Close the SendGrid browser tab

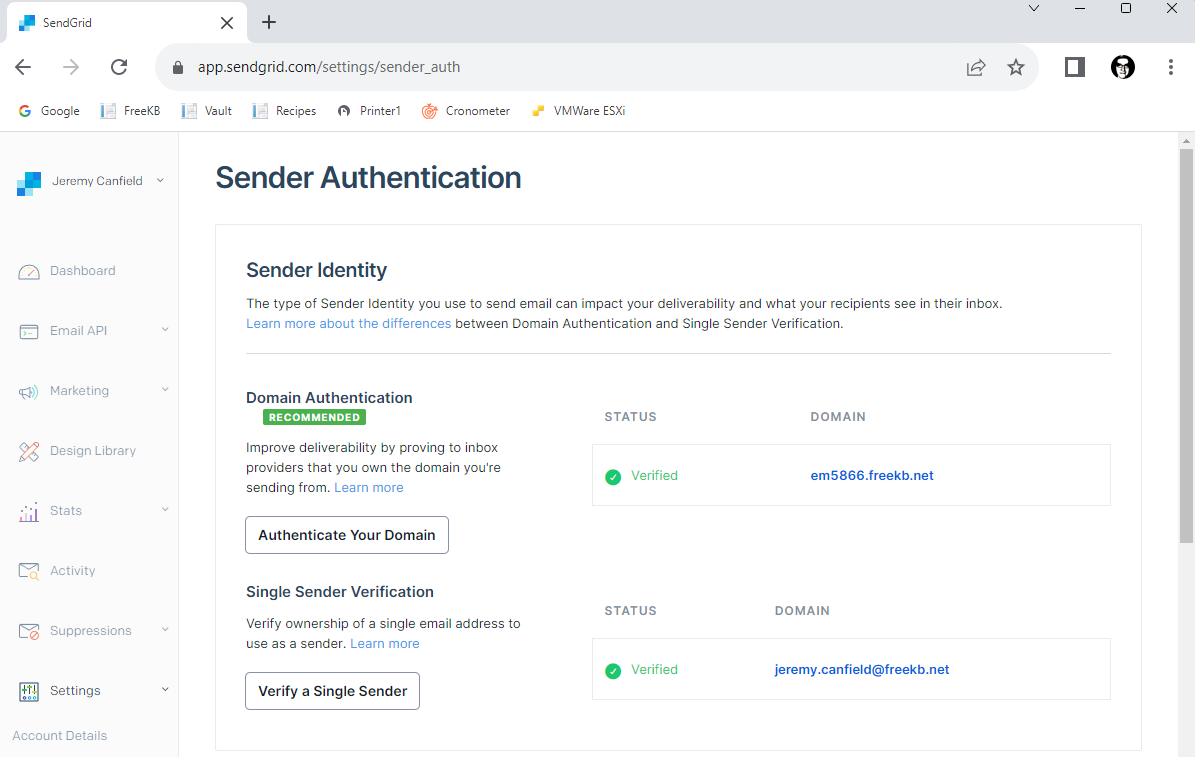227,23
